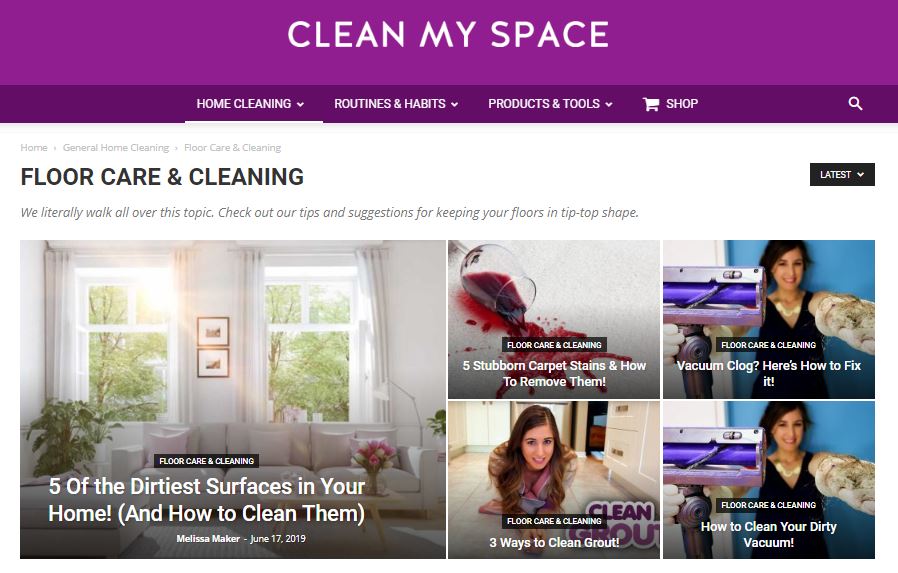Open 5 Of the Dirtiest Surfaces article
This screenshot has width=898, height=573.
click(x=207, y=500)
